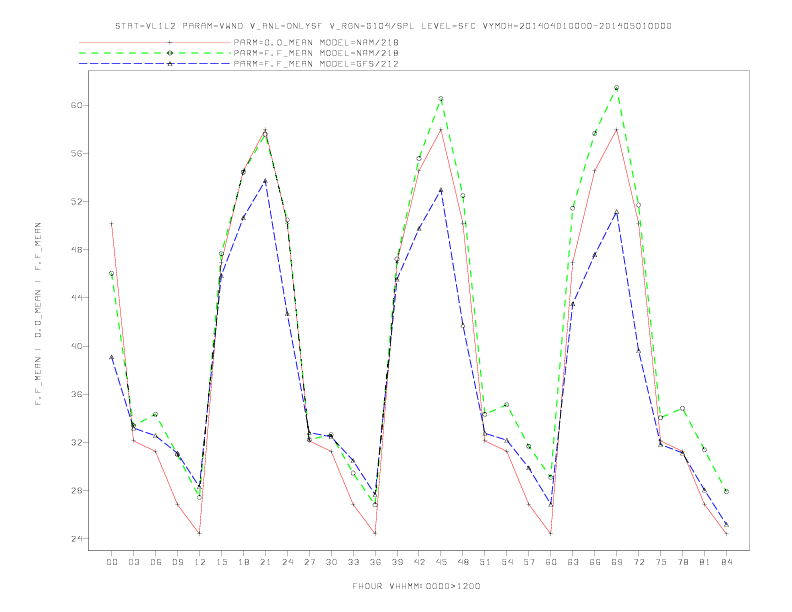Viewport: 792px width, 612px height.
Task: Click the x-axis tick label 15
Action: (x=221, y=562)
